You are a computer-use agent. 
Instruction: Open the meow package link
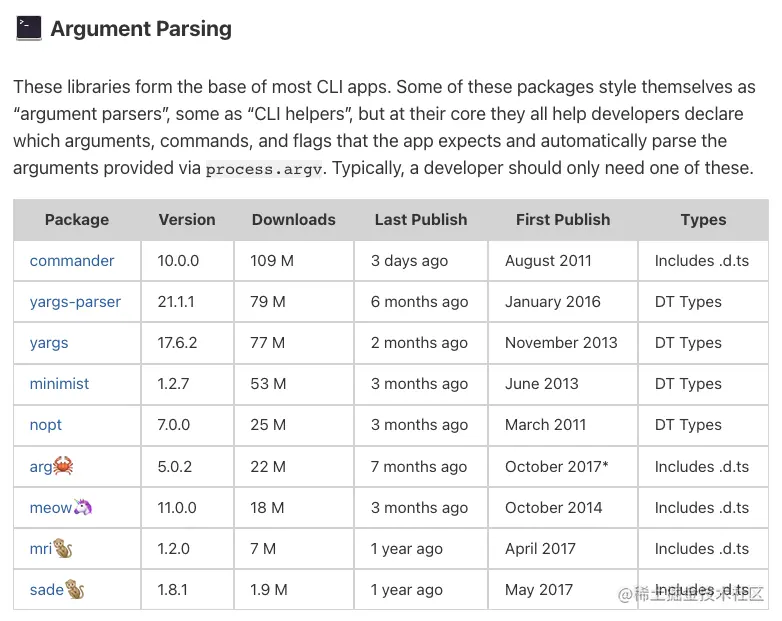[50, 507]
